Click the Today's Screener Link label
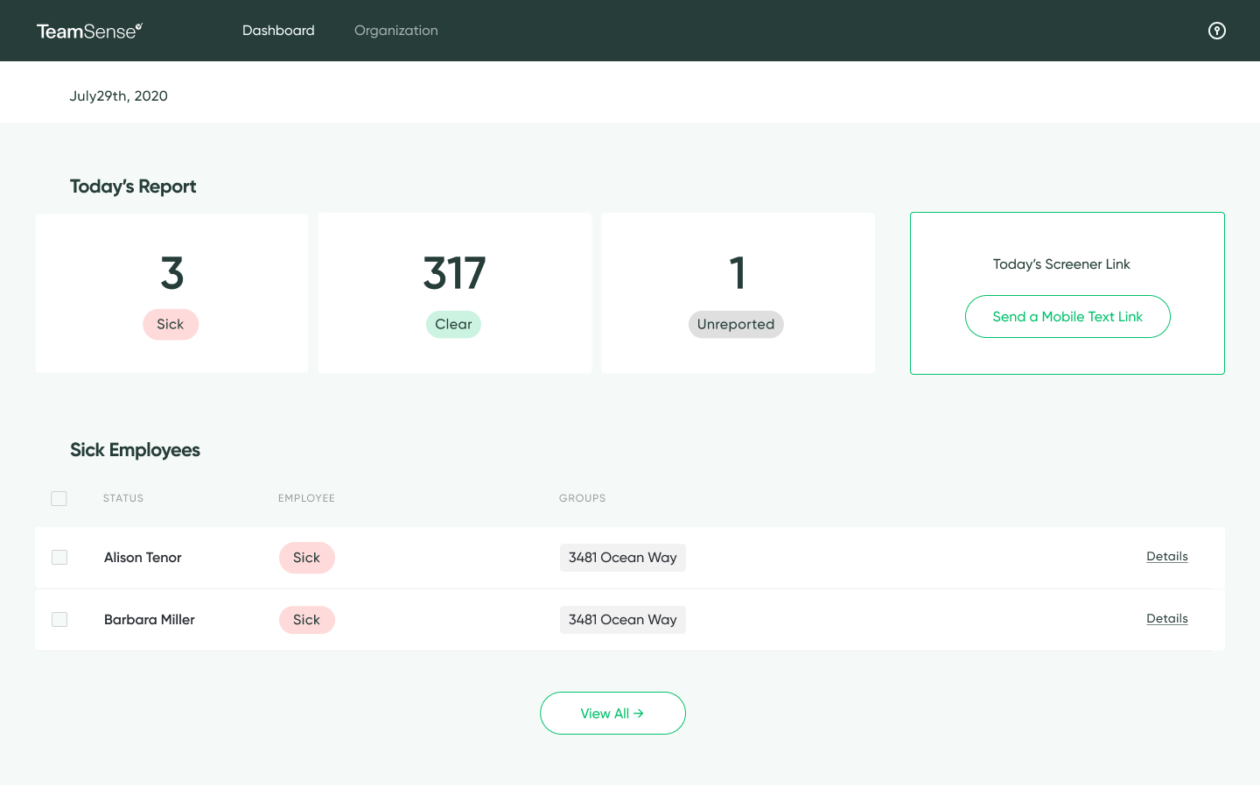1260x788 pixels. tap(1061, 264)
